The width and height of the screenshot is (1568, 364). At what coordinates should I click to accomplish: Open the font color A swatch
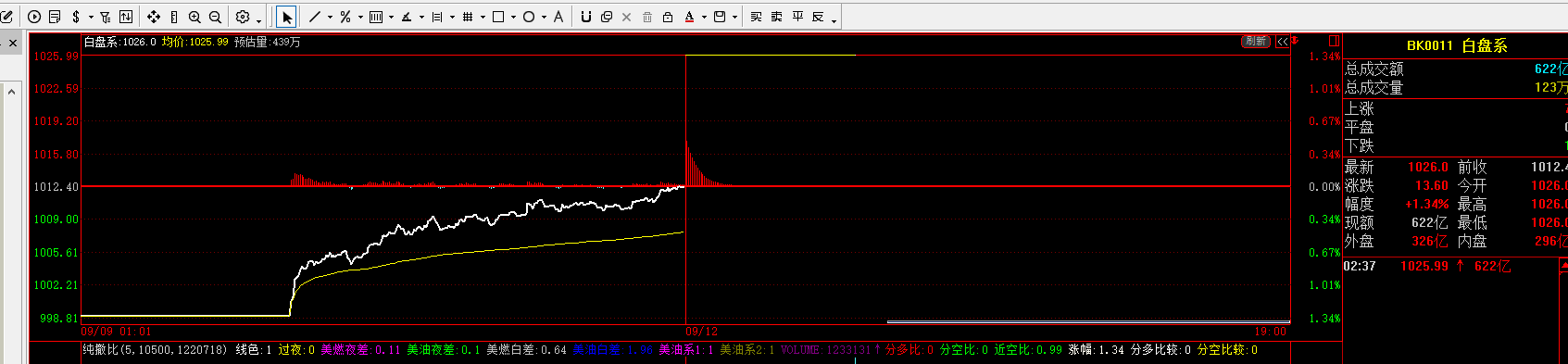pyautogui.click(x=689, y=17)
